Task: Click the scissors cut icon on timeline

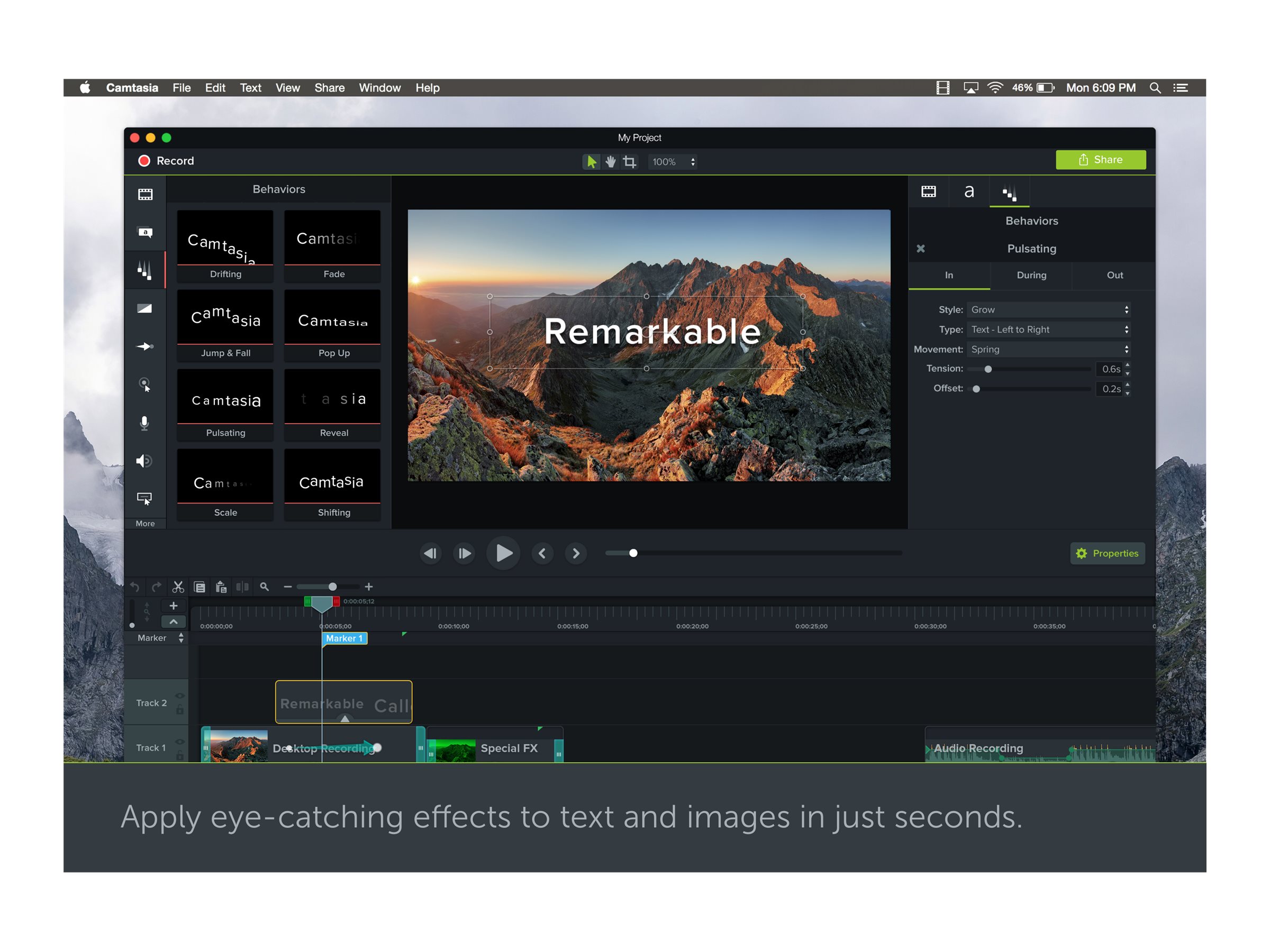Action: point(178,587)
